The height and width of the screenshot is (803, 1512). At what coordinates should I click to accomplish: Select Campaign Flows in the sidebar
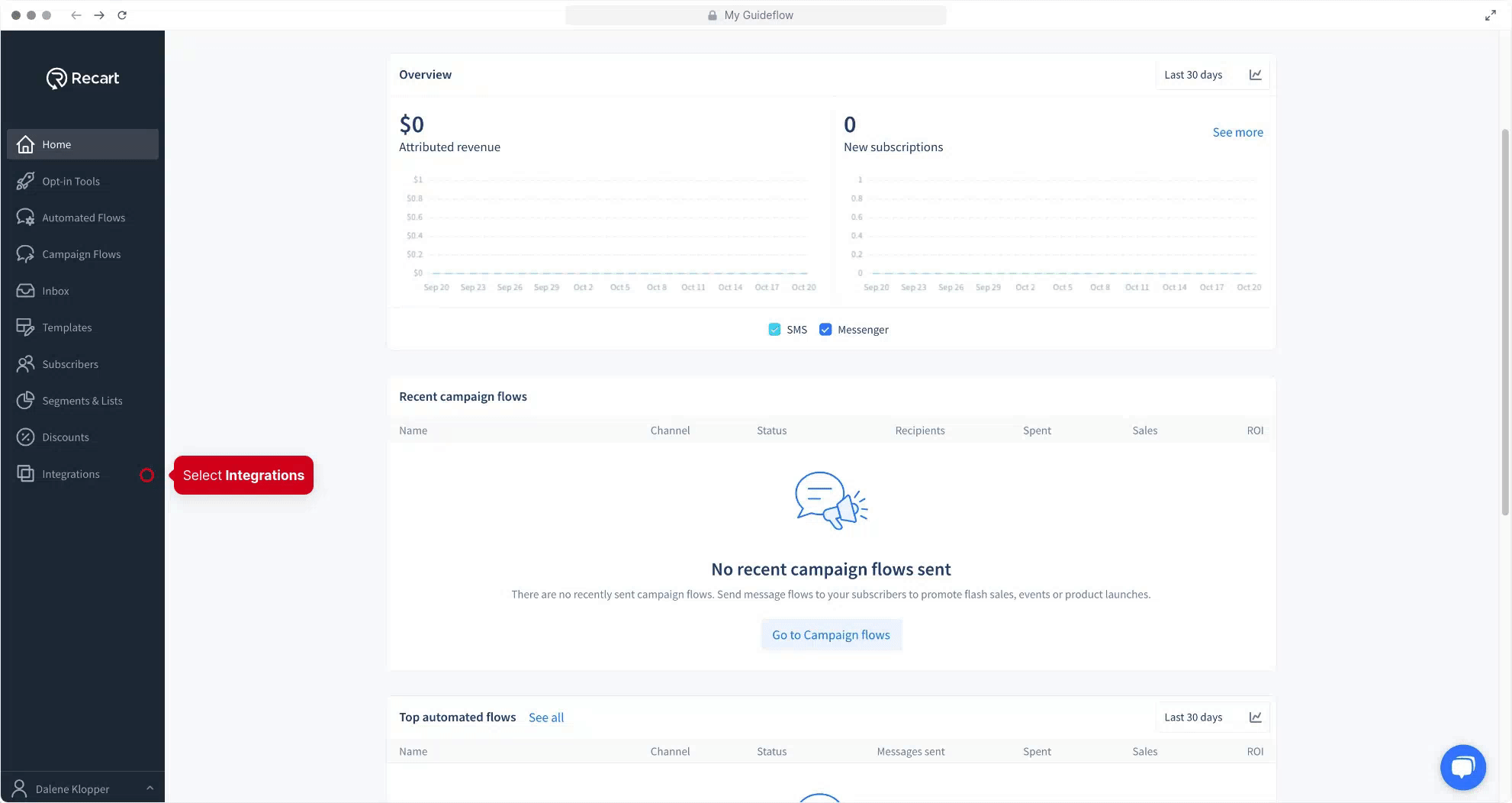tap(81, 253)
